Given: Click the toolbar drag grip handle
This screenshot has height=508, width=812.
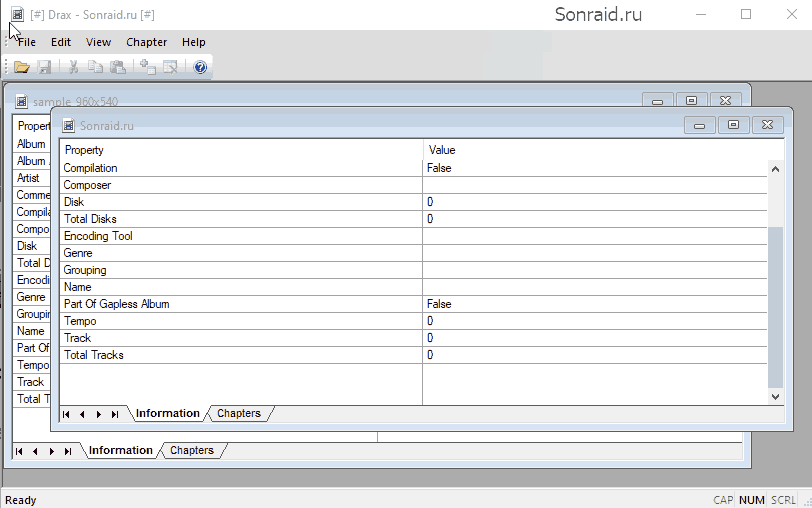Looking at the screenshot, I should click(x=6, y=67).
